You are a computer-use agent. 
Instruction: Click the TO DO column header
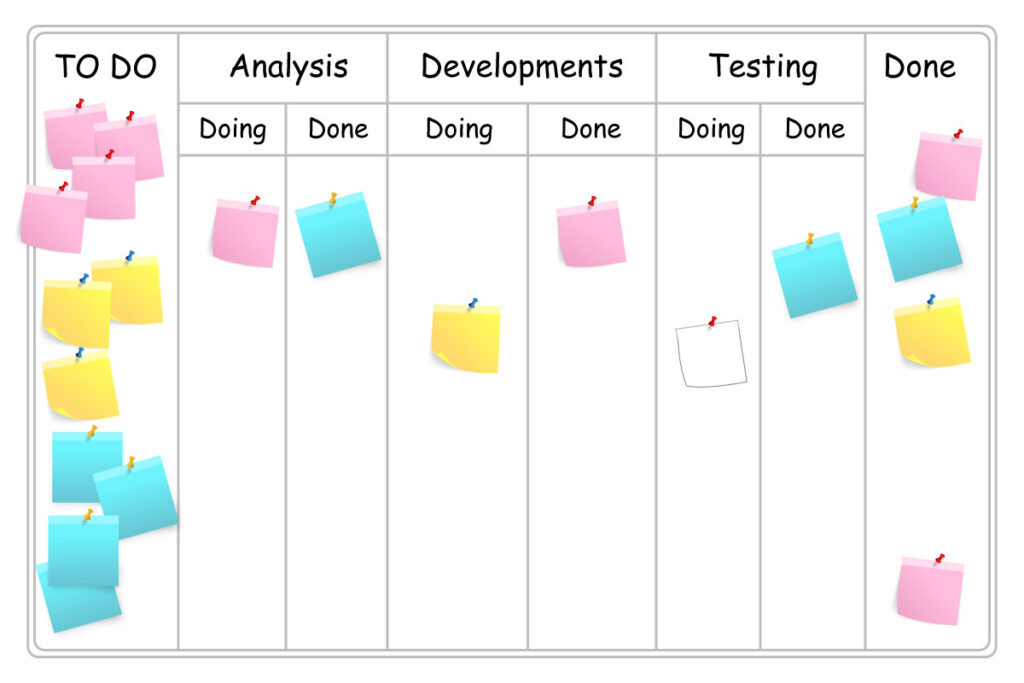(x=106, y=67)
